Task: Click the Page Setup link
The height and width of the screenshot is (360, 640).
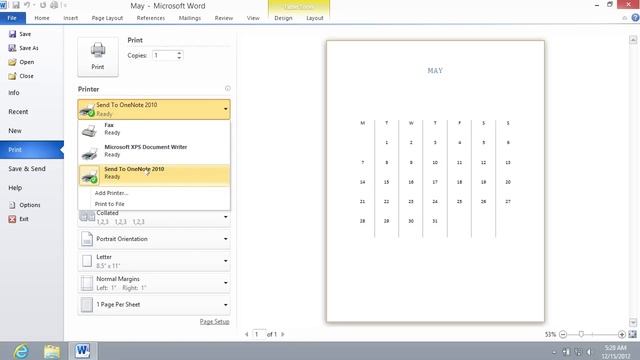Action: 214,322
